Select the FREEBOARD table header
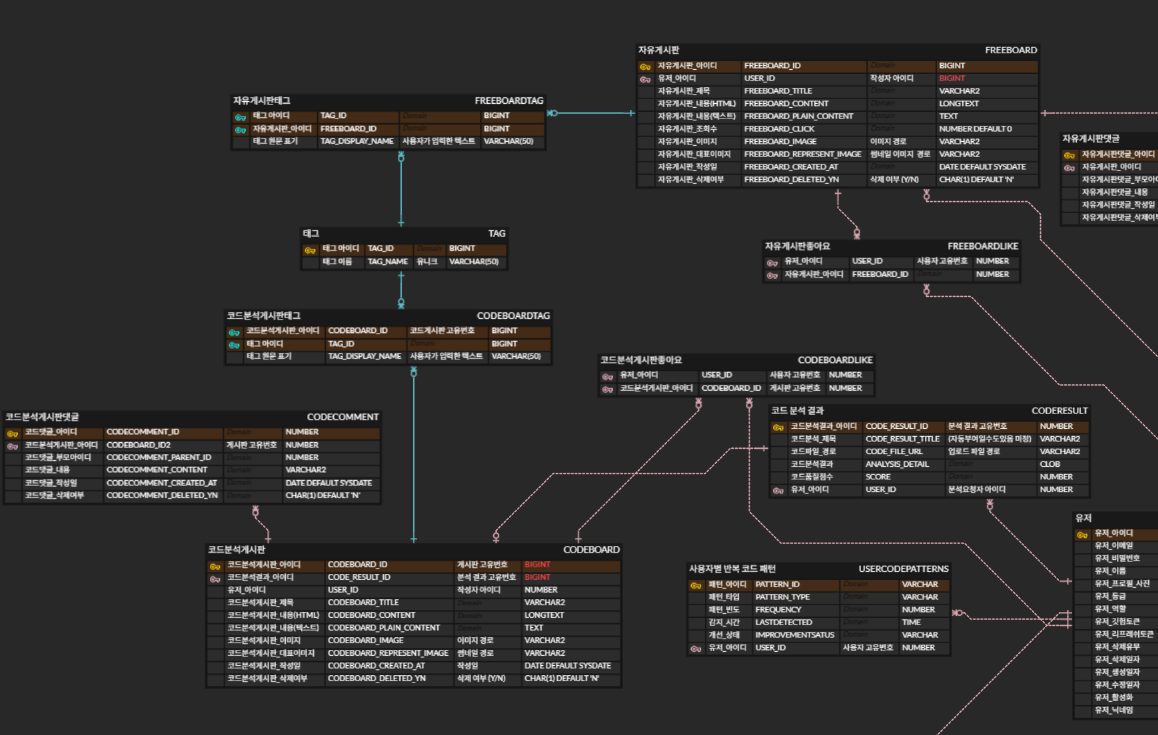The image size is (1158, 735). pos(837,50)
